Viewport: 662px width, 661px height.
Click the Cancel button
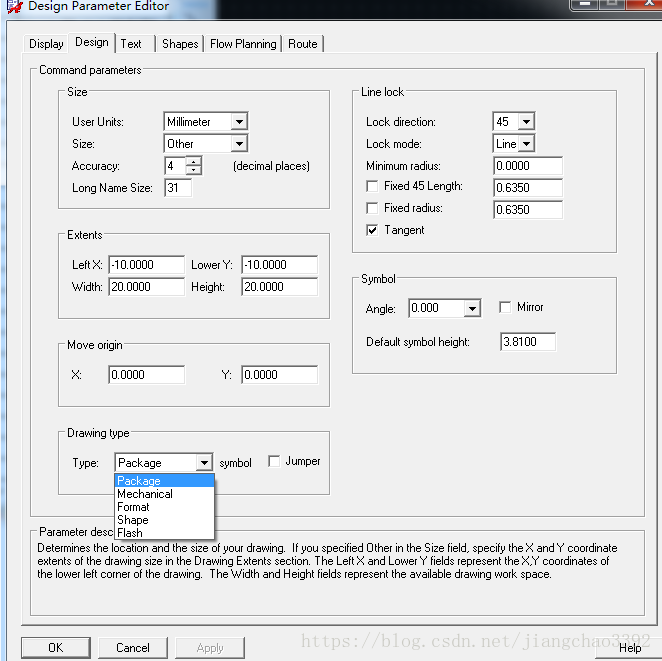(x=133, y=648)
